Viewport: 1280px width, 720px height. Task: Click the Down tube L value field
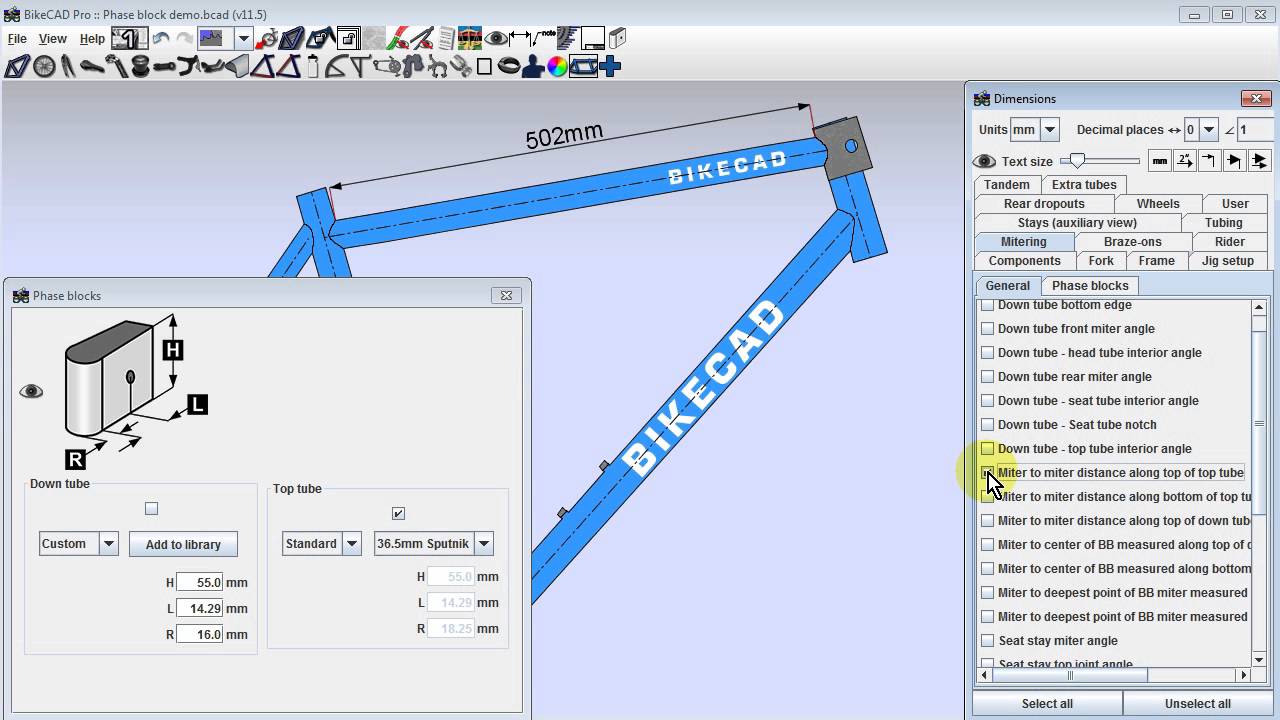tap(199, 608)
